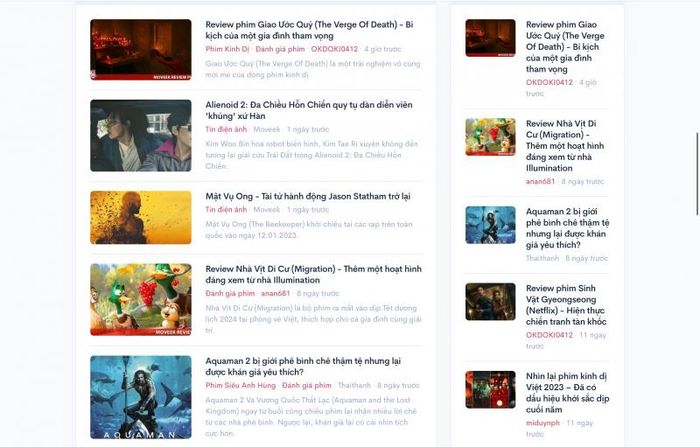The width and height of the screenshot is (700, 447).
Task: Open the Giao Ước Quỷ thumbnail in main list
Action: (x=141, y=50)
